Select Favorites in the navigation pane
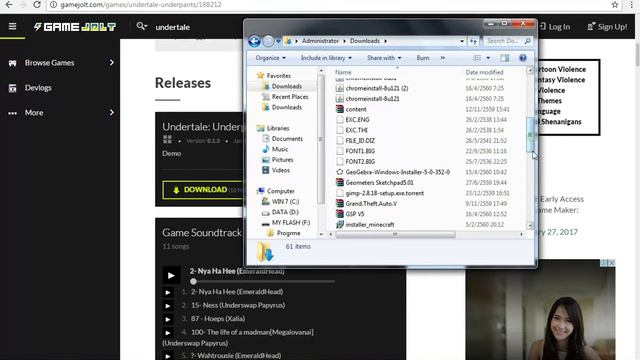640x360 pixels. (x=278, y=76)
